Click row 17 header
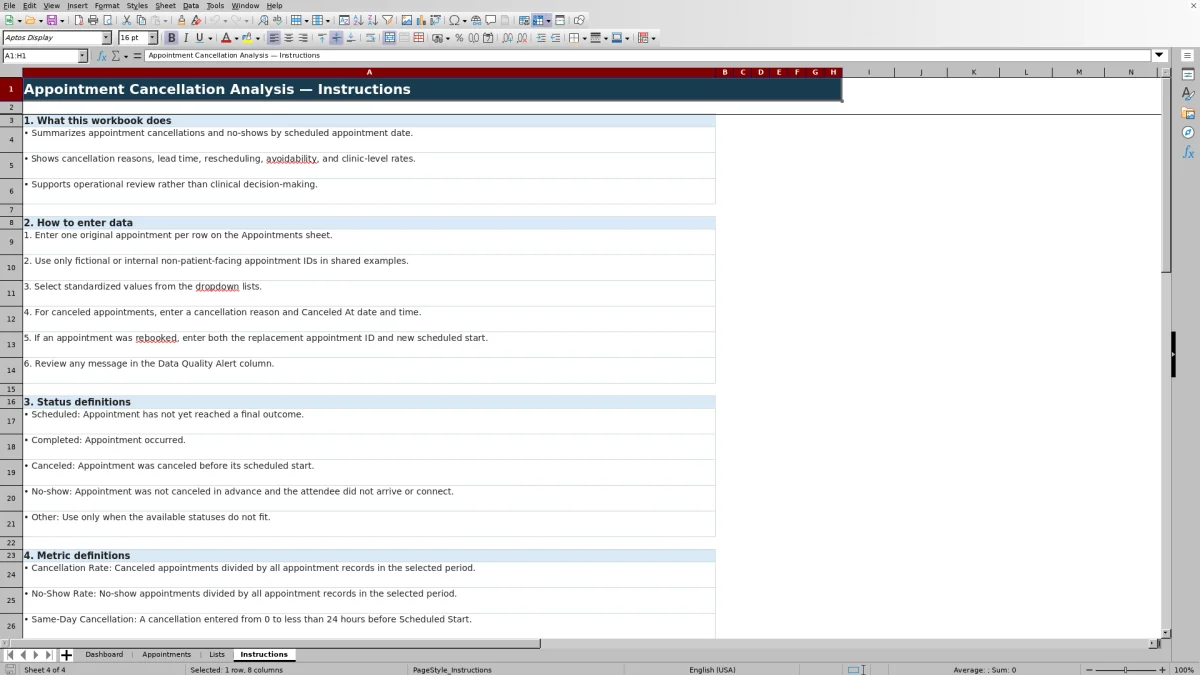Image resolution: width=1200 pixels, height=675 pixels. point(11,421)
